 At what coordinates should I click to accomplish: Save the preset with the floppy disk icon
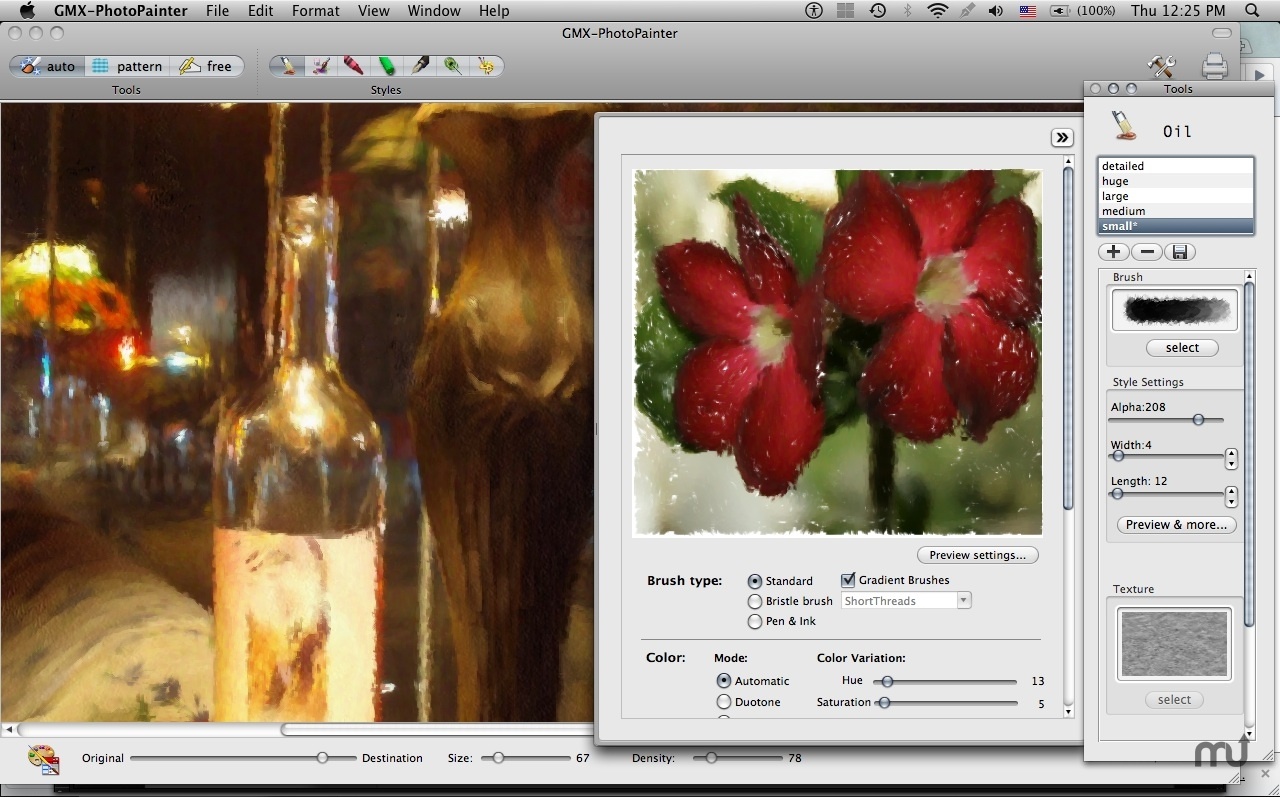1179,252
